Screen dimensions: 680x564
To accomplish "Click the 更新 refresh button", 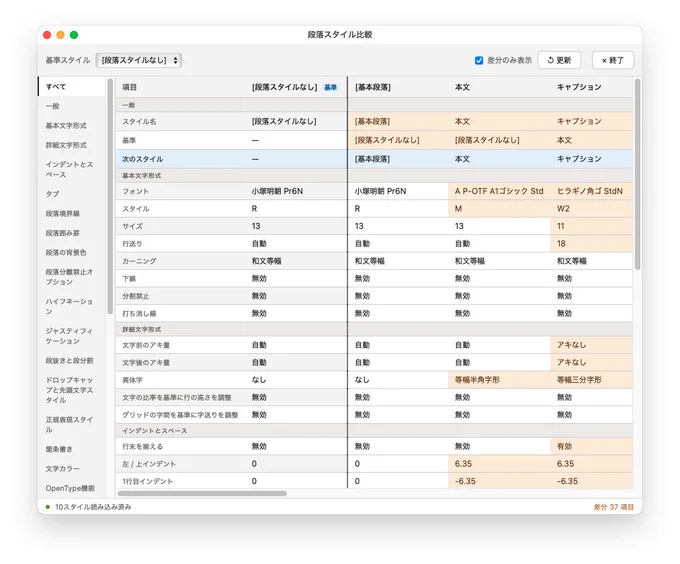I will (x=559, y=60).
